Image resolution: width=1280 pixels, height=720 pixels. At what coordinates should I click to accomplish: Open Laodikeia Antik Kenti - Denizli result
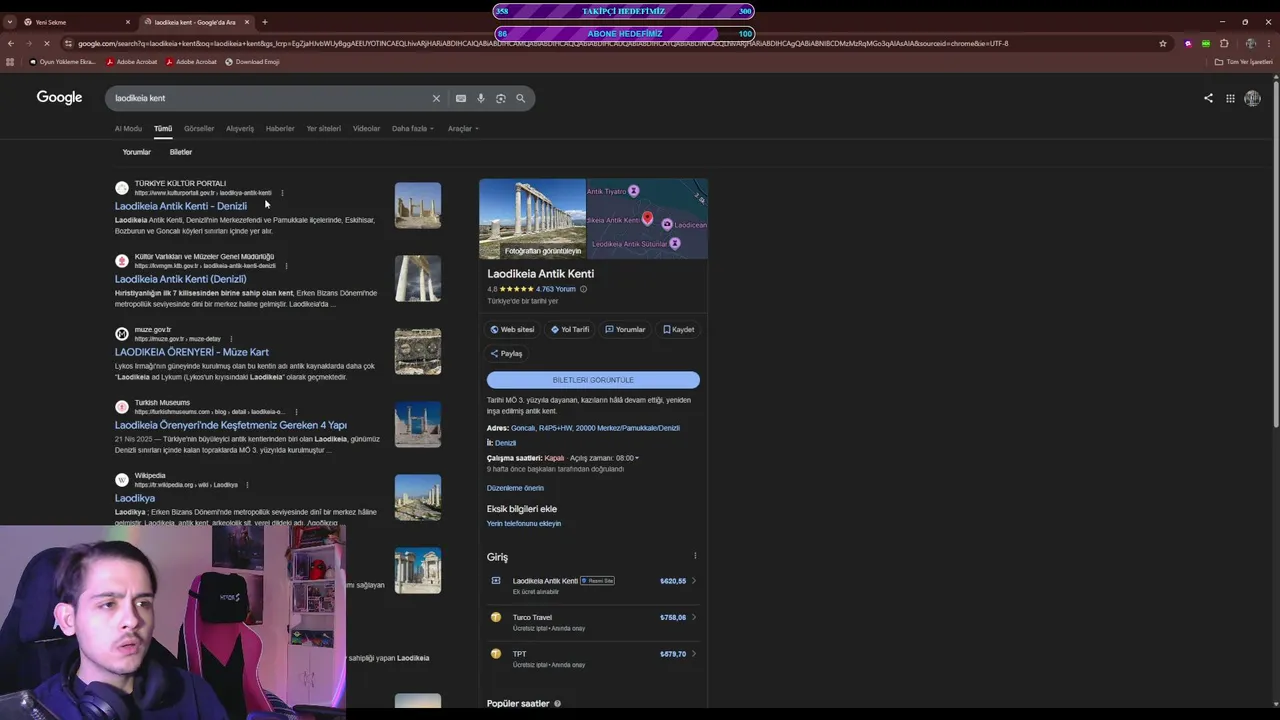[181, 206]
